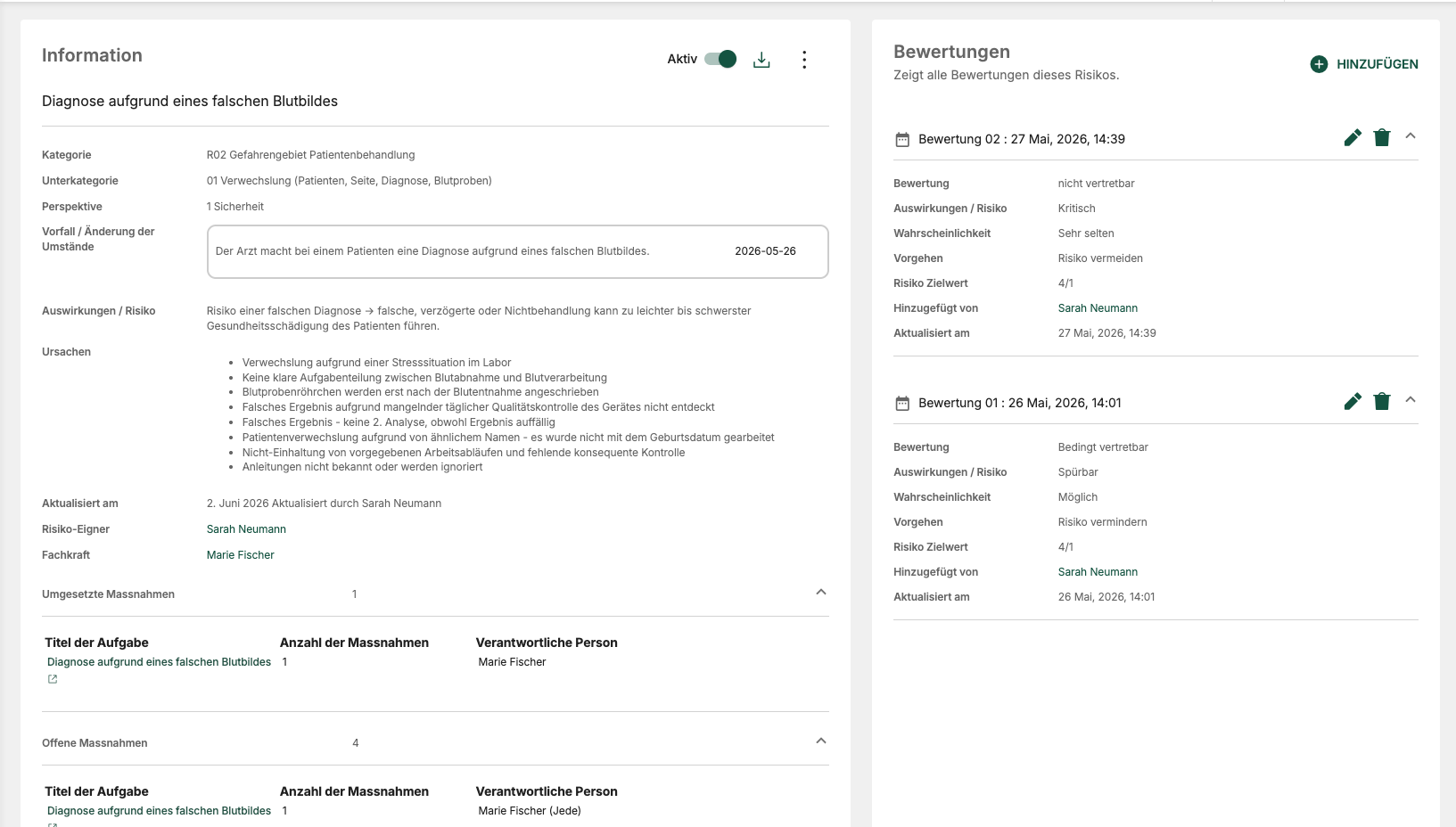
Task: Open task link under Offene Massnahmen
Action: [x=159, y=811]
